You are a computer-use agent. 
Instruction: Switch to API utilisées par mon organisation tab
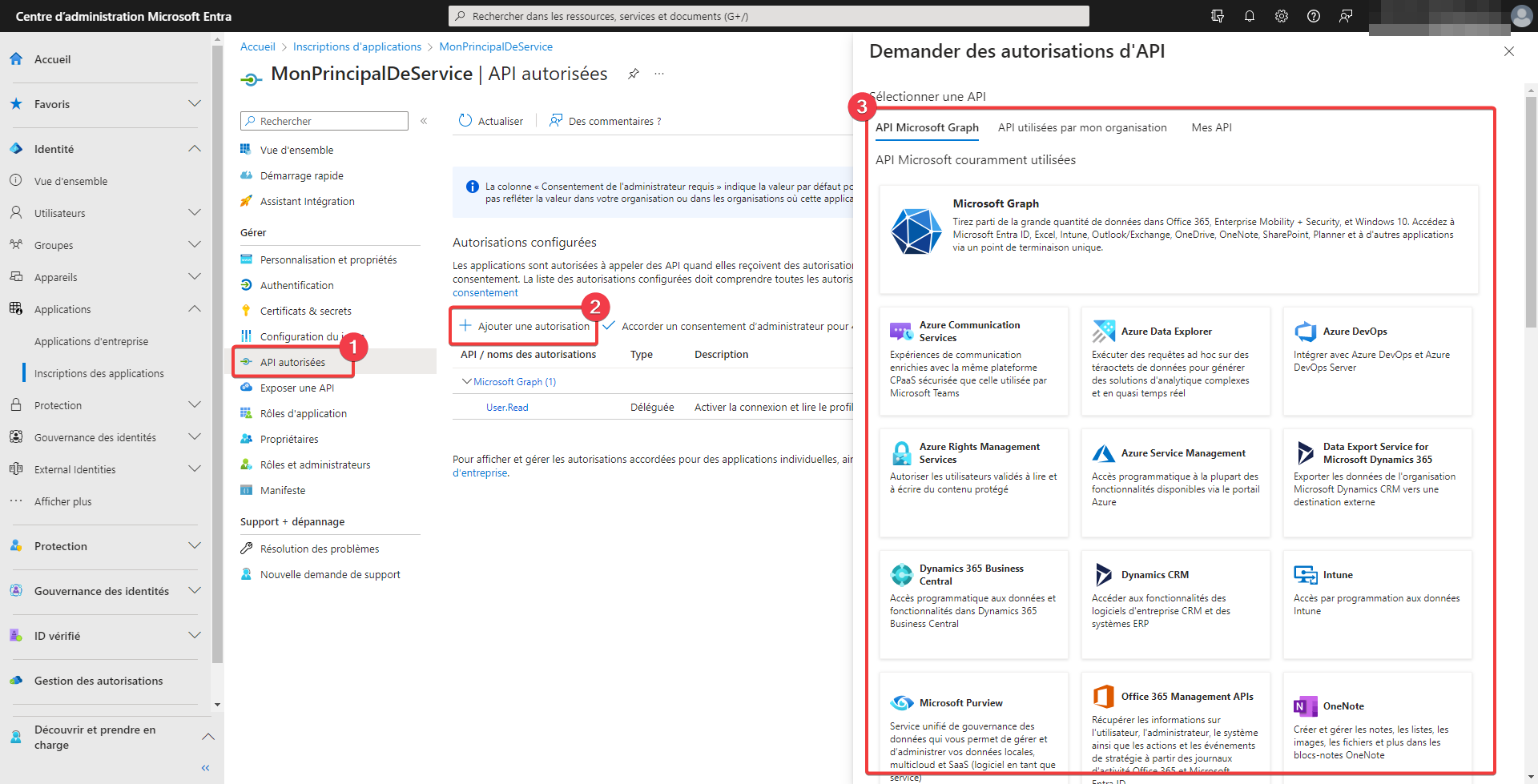[x=1082, y=127]
